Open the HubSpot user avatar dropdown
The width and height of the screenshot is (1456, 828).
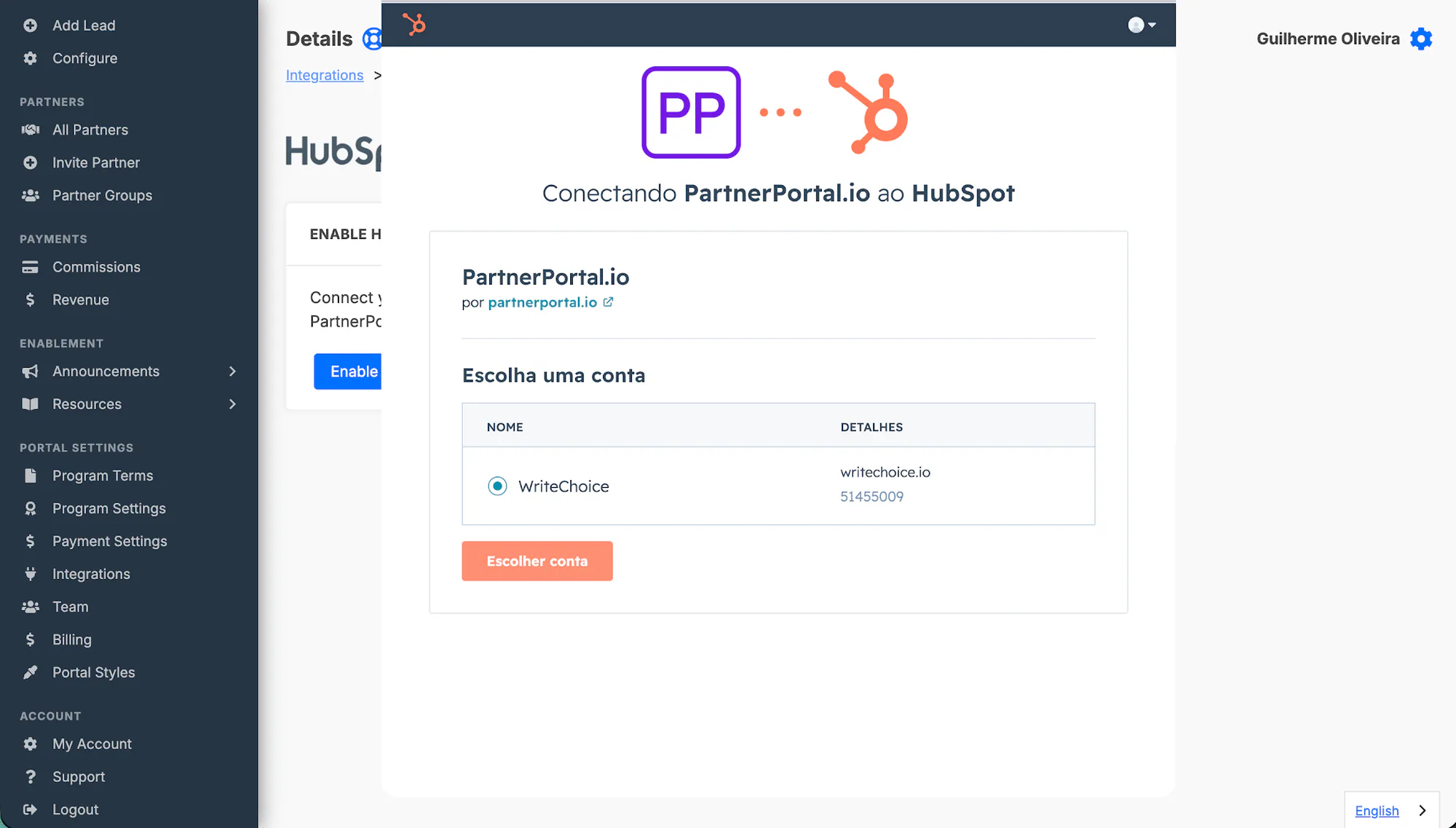(x=1142, y=25)
